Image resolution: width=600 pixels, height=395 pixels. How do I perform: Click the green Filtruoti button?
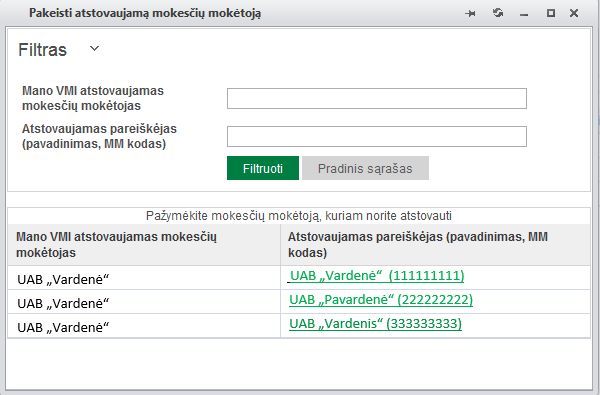tap(262, 168)
